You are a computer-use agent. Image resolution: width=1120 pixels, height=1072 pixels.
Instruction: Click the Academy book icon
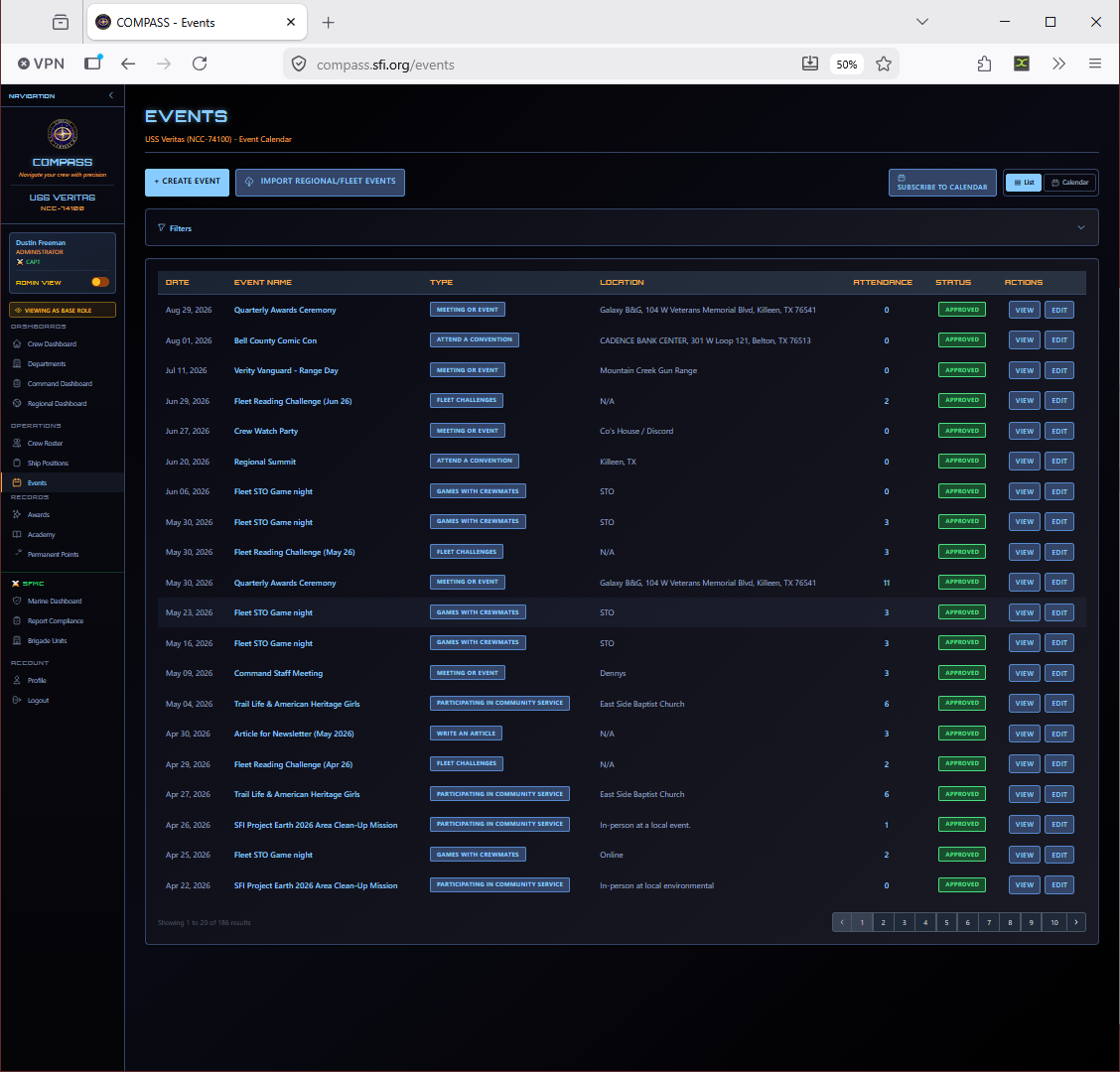[x=17, y=534]
